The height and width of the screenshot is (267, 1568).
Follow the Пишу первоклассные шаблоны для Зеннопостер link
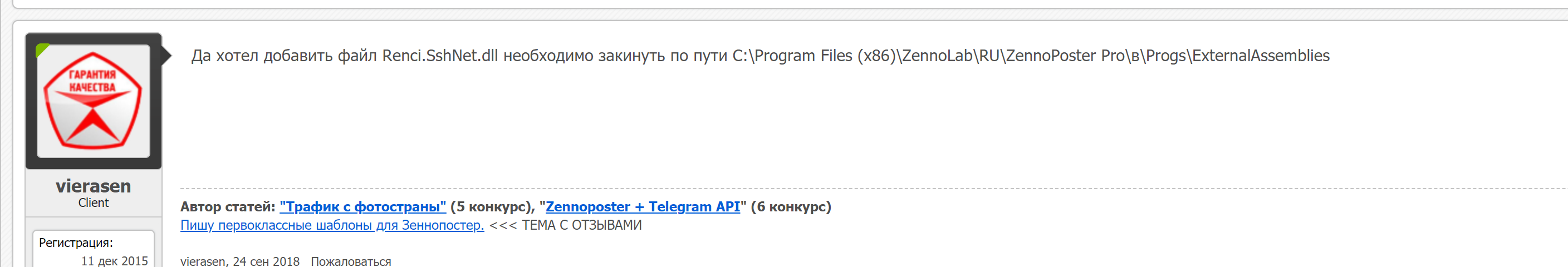point(332,225)
